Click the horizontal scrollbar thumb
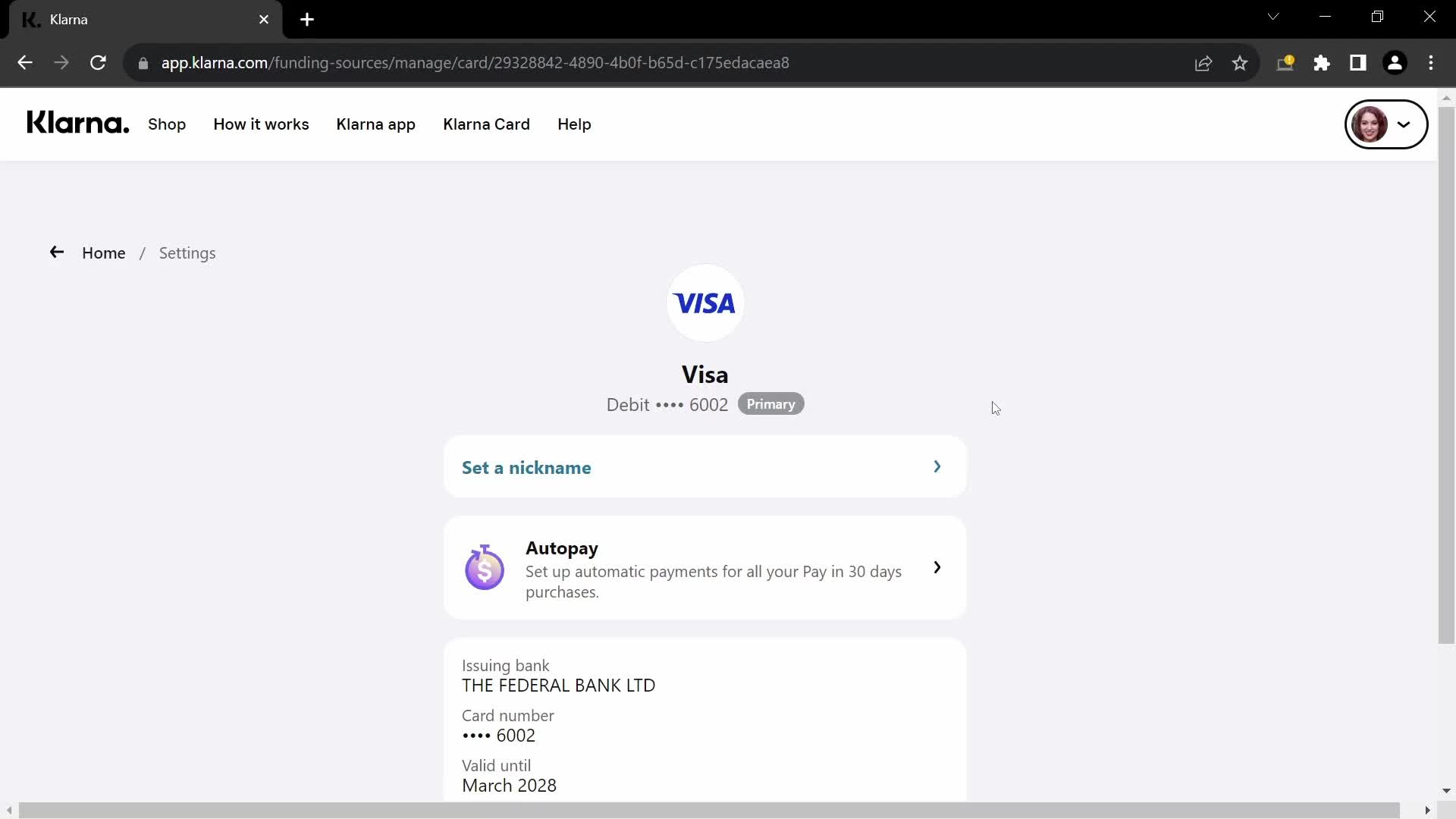This screenshot has height=819, width=1456. point(709,811)
